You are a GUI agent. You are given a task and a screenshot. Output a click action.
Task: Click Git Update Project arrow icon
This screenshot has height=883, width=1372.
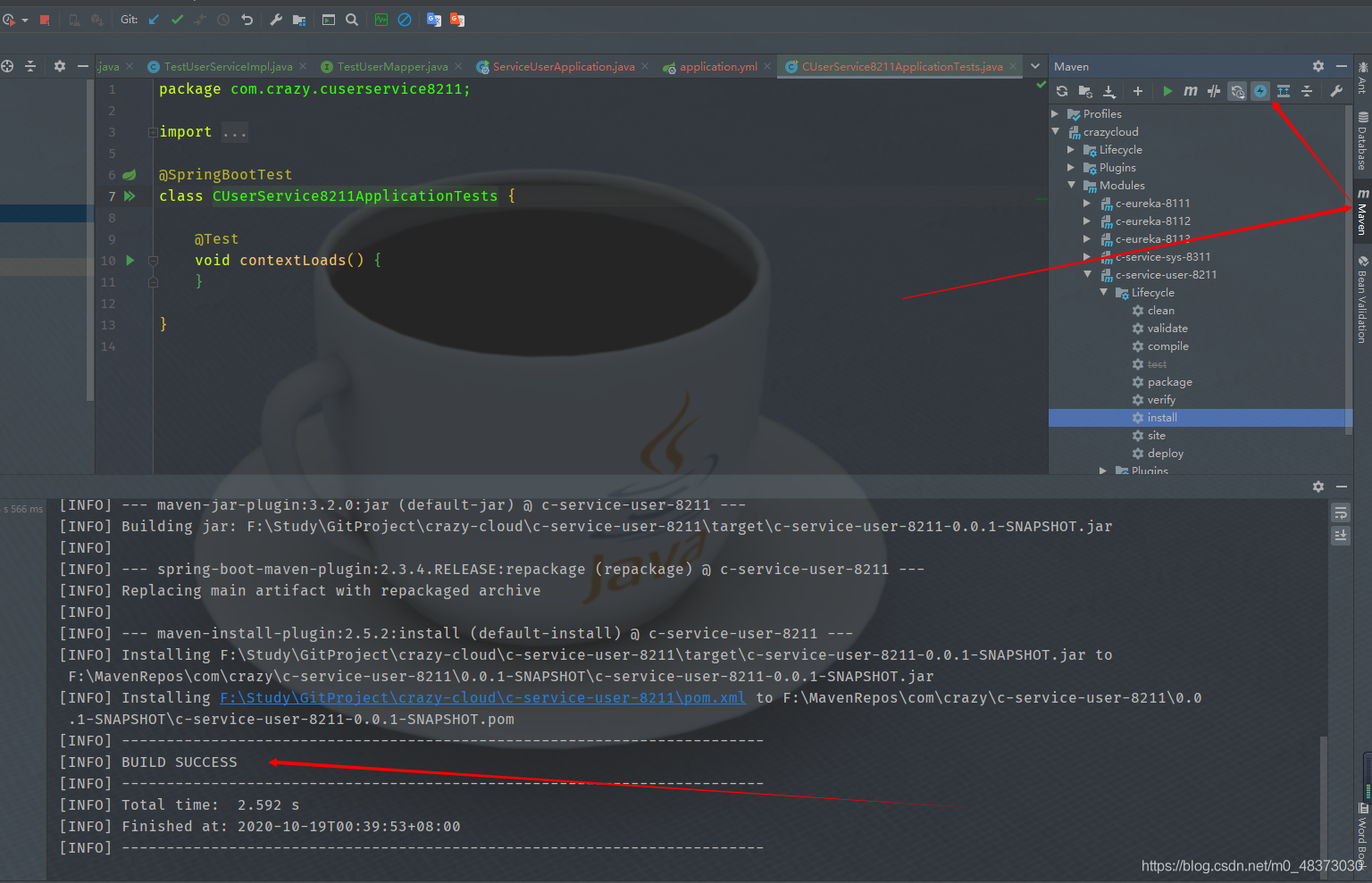click(154, 20)
